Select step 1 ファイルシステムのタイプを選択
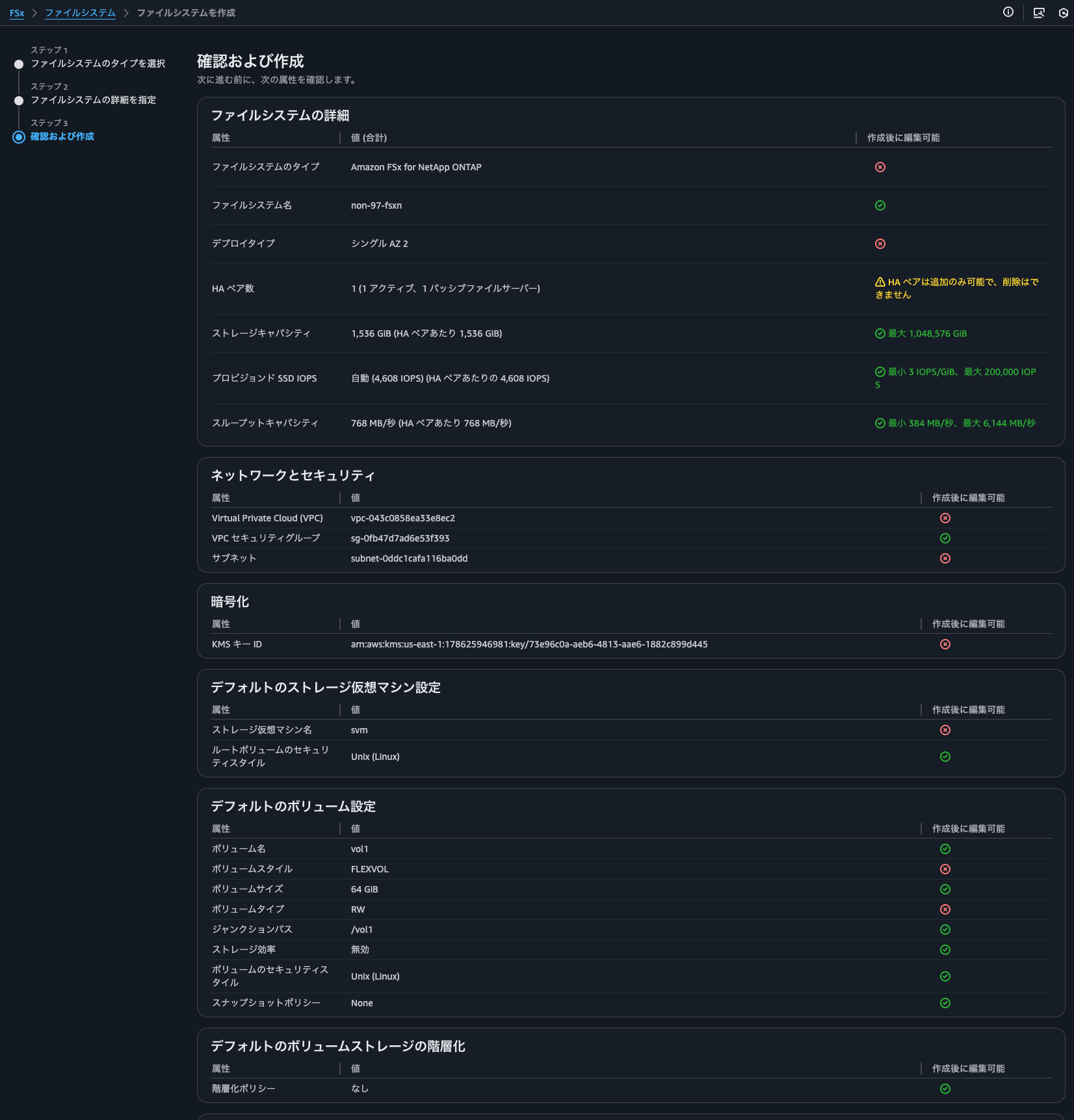This screenshot has height=1120, width=1074. click(x=98, y=64)
